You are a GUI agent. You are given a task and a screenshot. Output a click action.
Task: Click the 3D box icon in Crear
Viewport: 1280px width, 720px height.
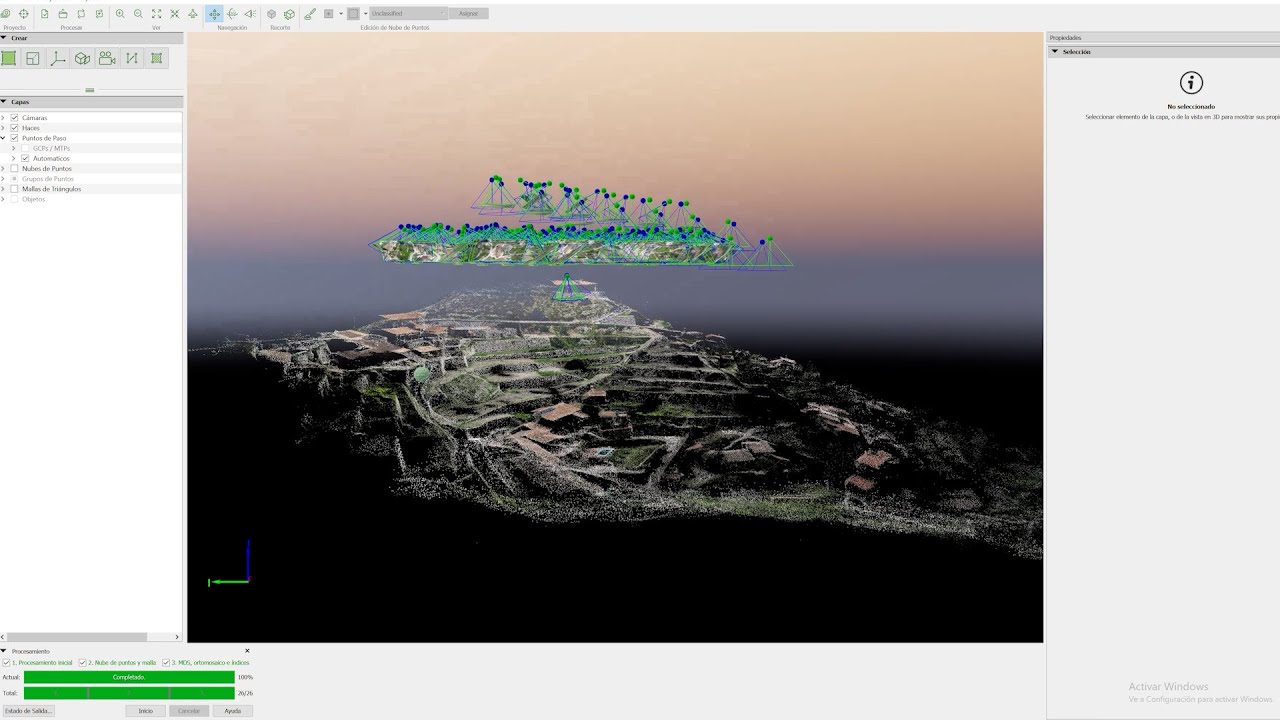(82, 59)
